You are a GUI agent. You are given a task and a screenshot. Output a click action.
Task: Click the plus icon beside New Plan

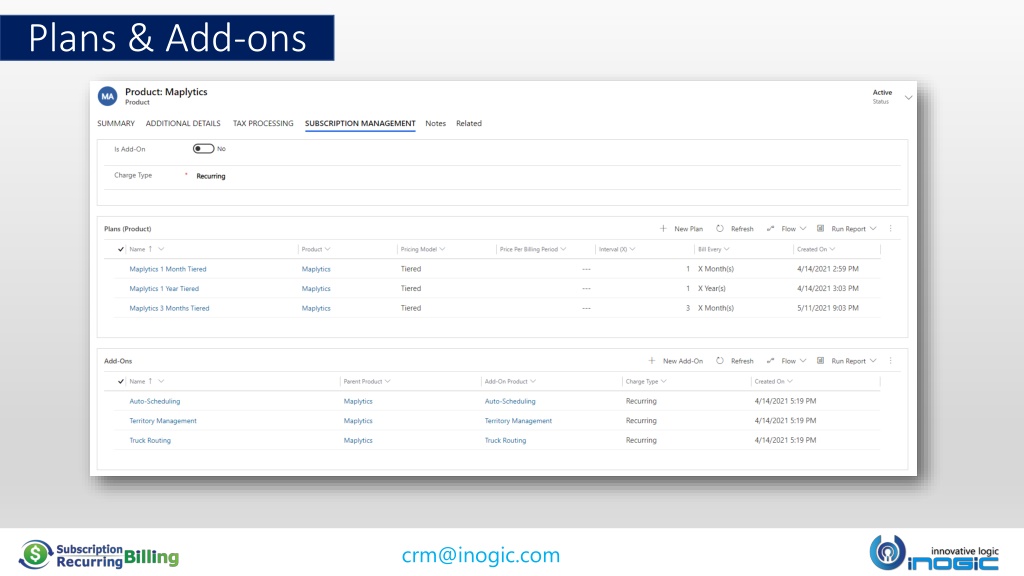point(663,229)
